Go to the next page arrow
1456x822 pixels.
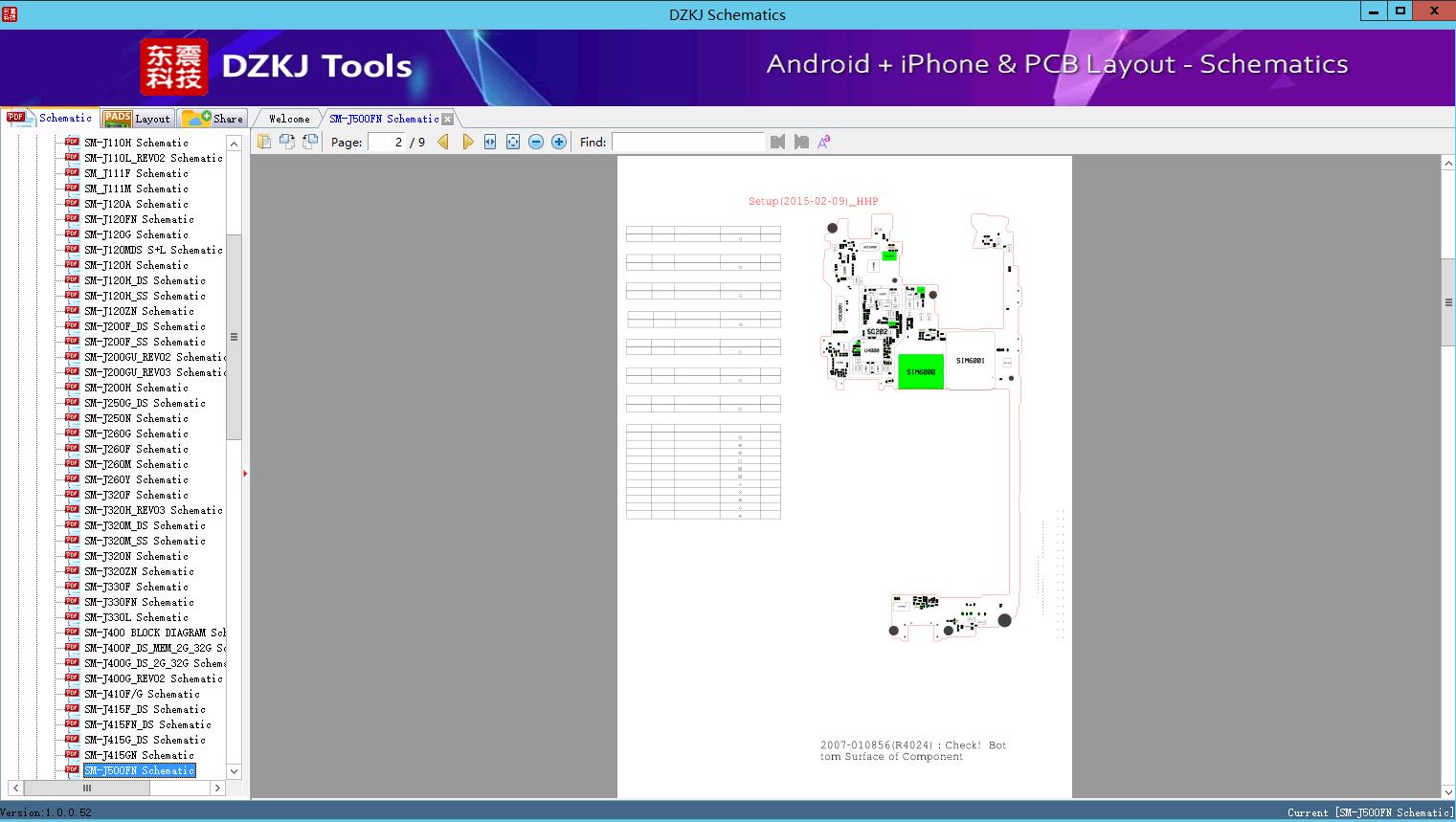[467, 142]
